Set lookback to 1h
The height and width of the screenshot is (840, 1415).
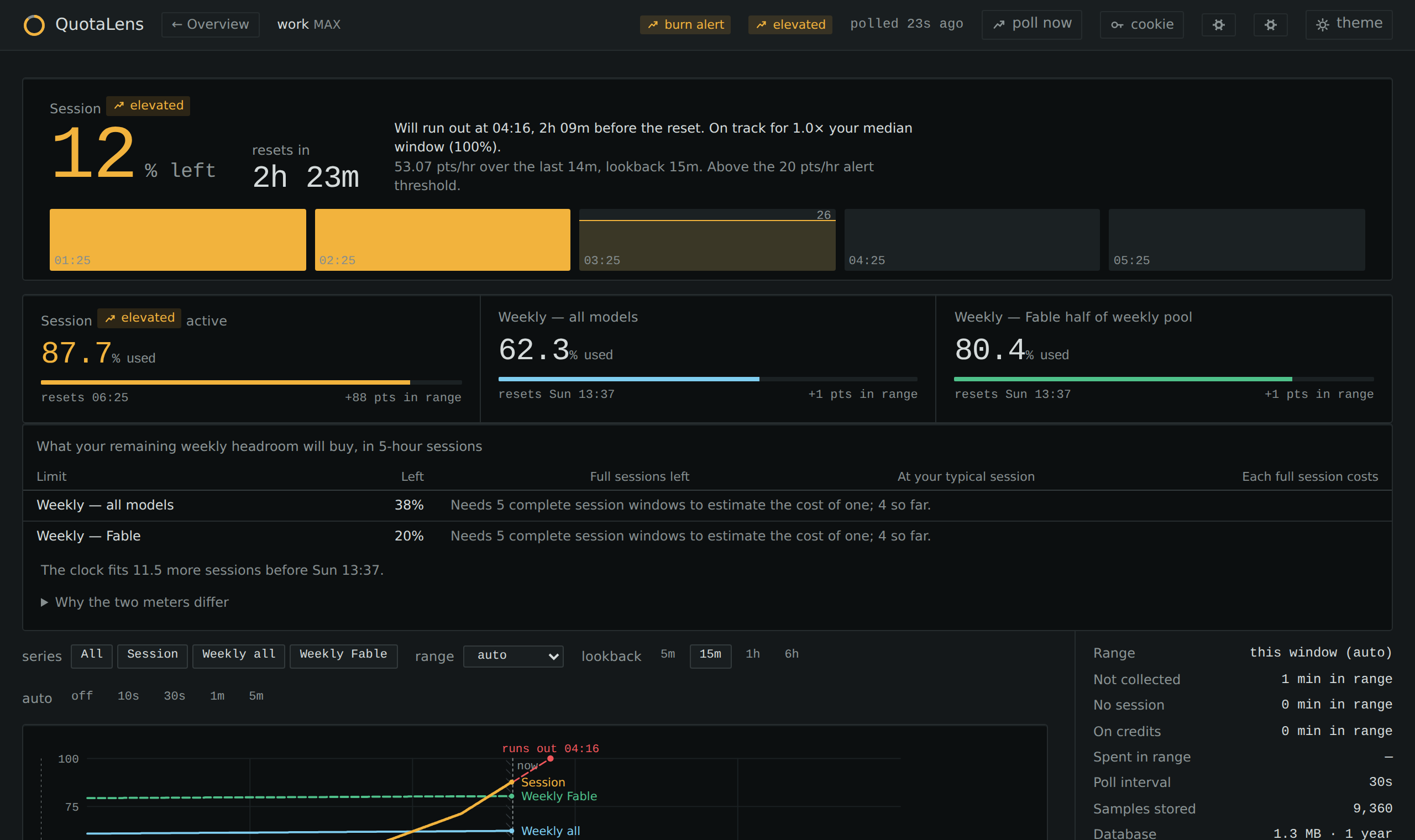click(x=753, y=655)
